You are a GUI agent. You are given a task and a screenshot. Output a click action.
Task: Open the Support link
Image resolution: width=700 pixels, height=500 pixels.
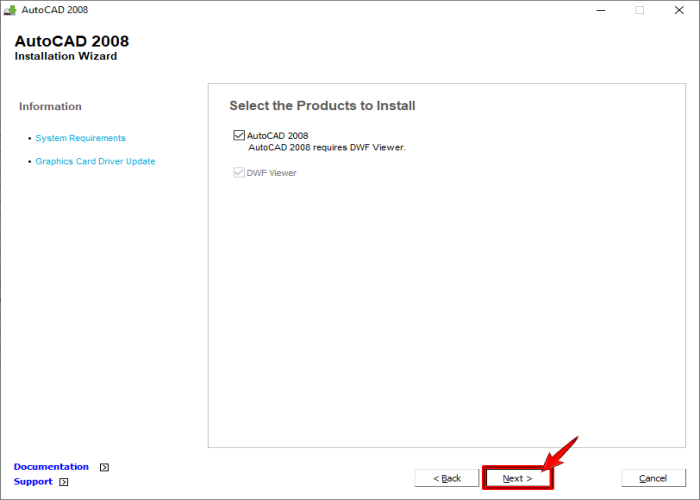click(33, 482)
